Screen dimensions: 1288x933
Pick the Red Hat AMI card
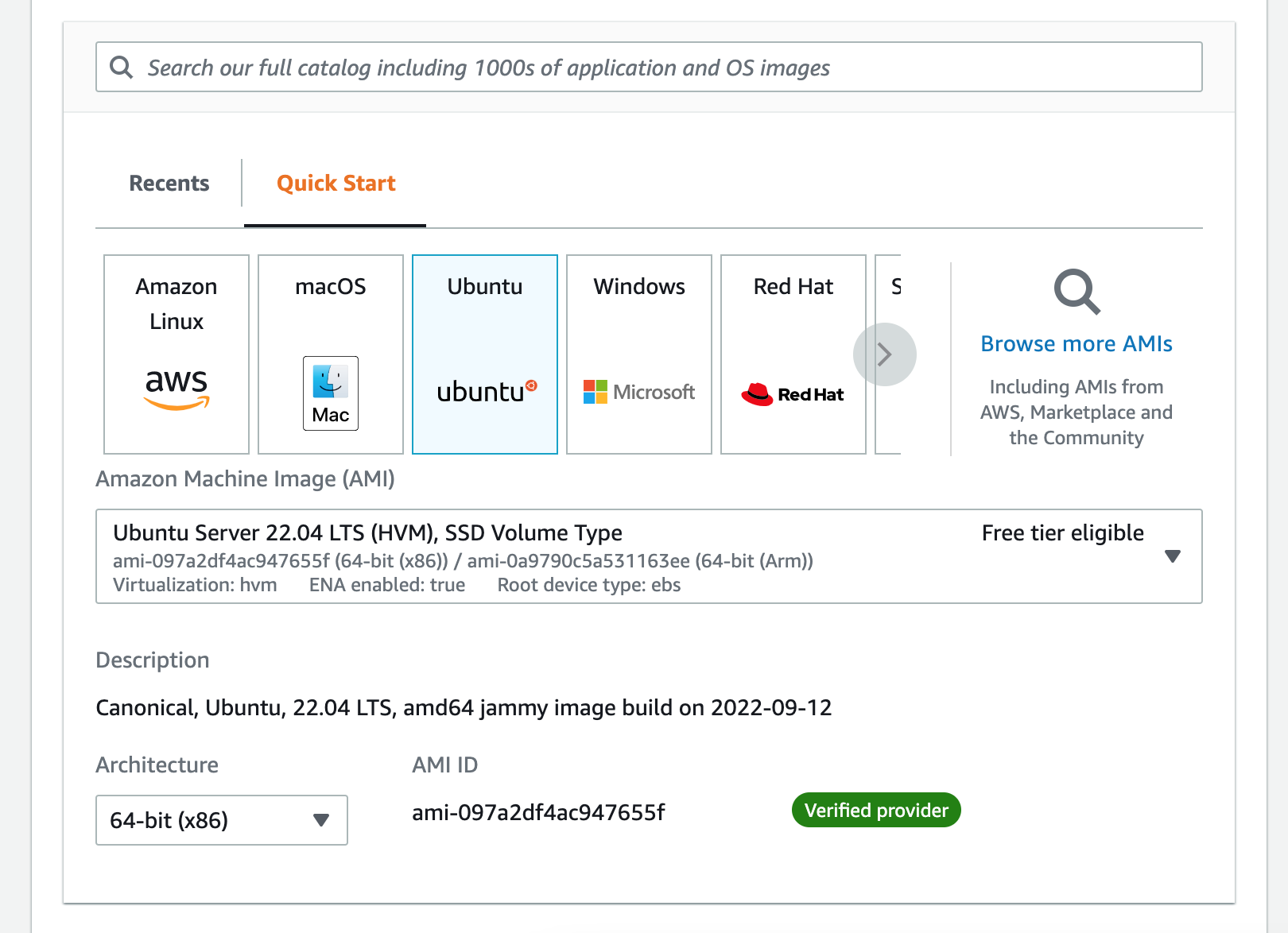click(x=793, y=354)
